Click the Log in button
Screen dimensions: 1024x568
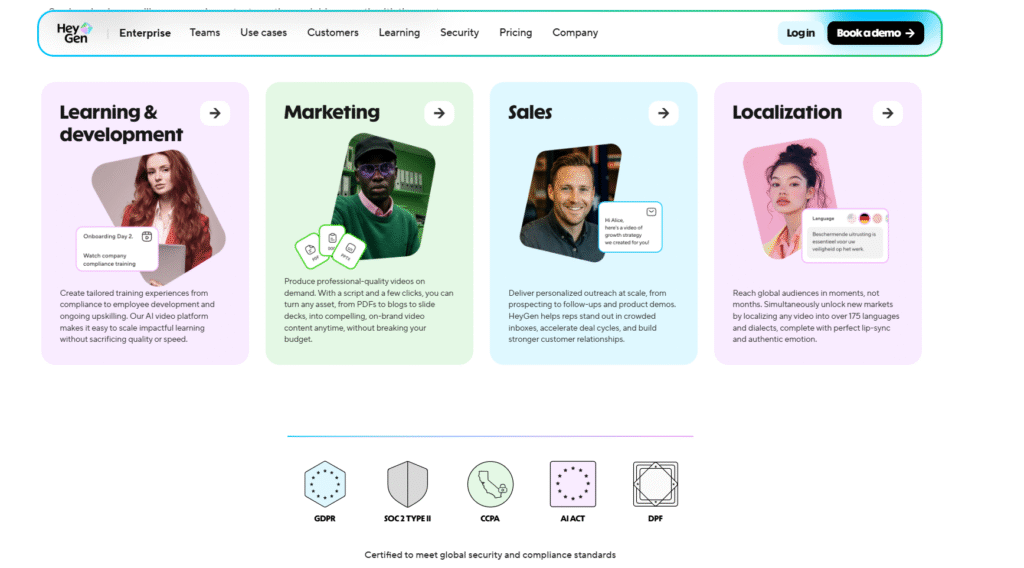(800, 33)
